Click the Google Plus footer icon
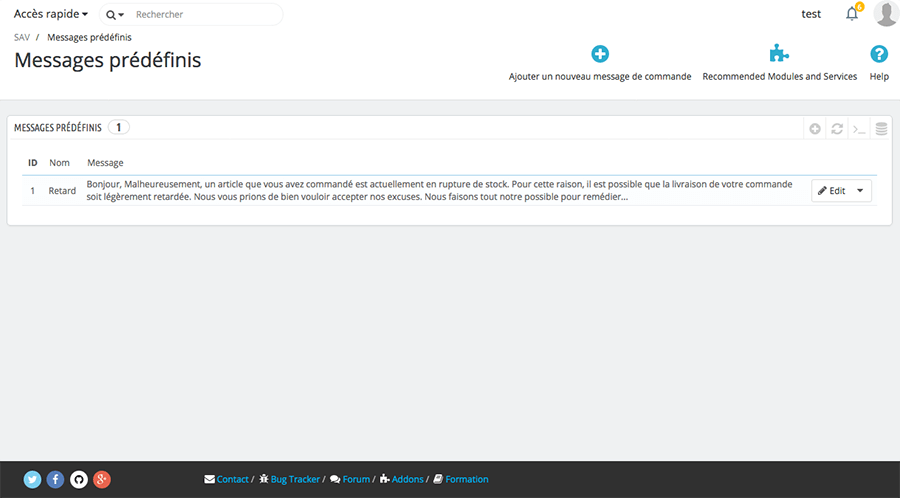Viewport: 900px width, 498px height. pos(102,479)
